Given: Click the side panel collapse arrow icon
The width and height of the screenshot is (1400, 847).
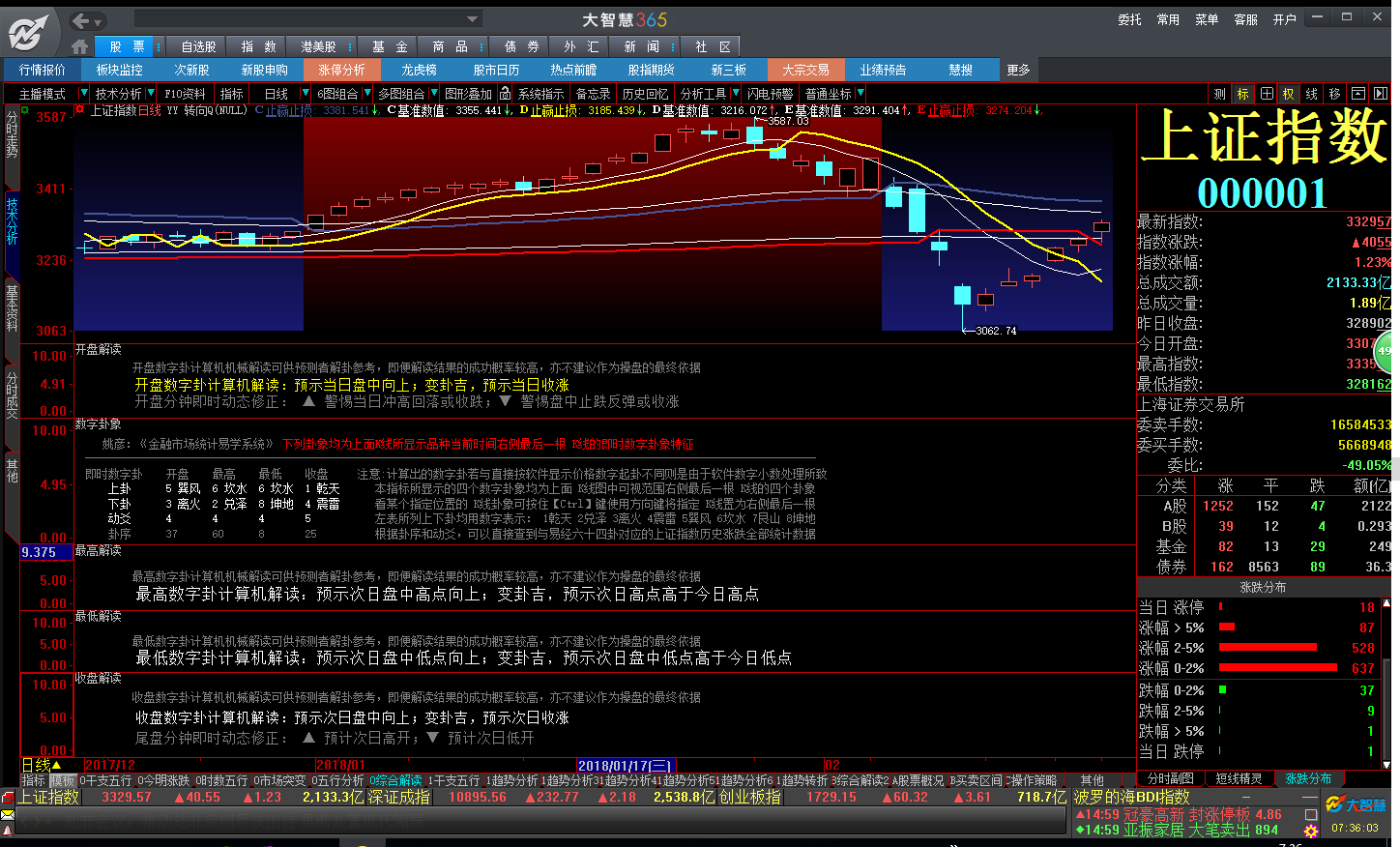Looking at the screenshot, I should 1381,94.
